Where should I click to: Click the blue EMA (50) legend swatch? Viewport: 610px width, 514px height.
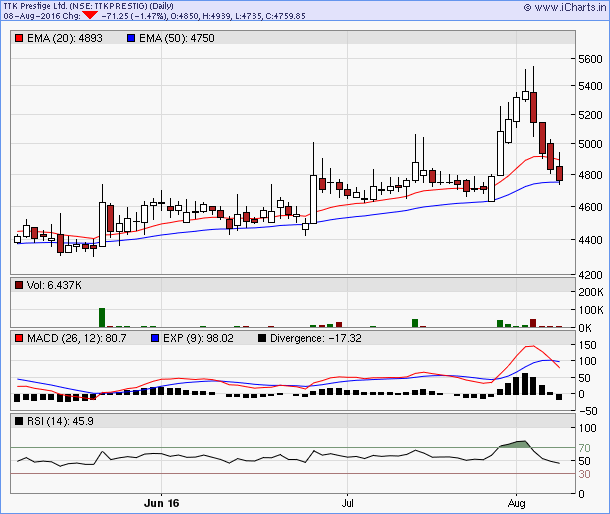point(131,38)
